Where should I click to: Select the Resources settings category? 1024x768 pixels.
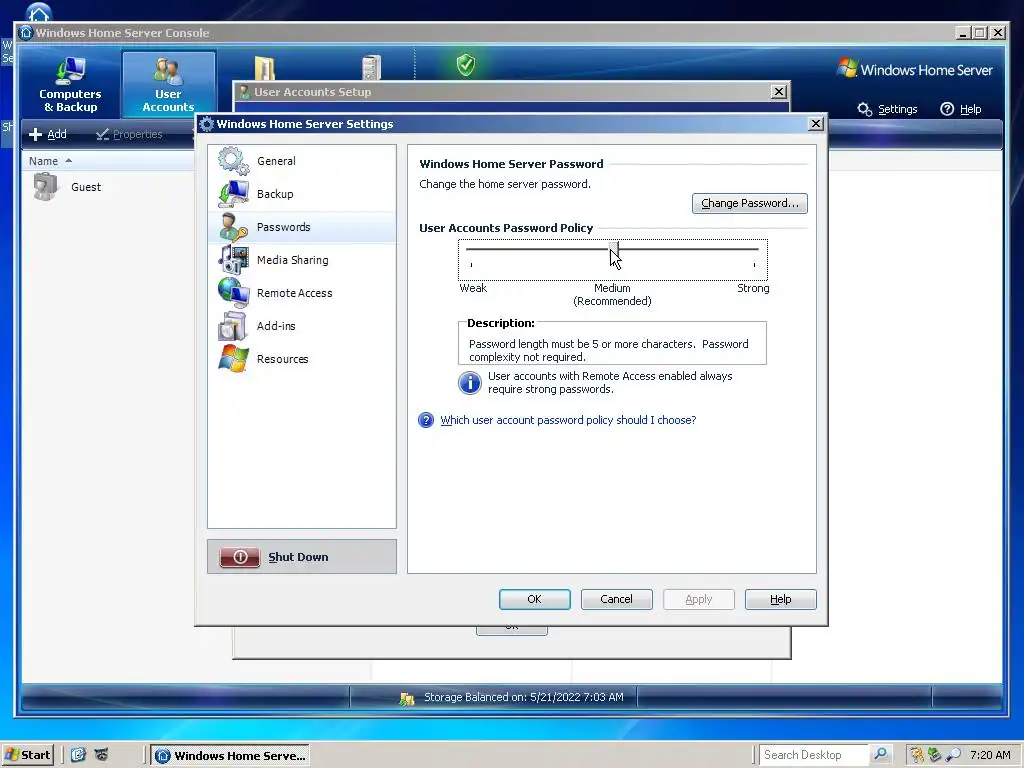pyautogui.click(x=302, y=359)
